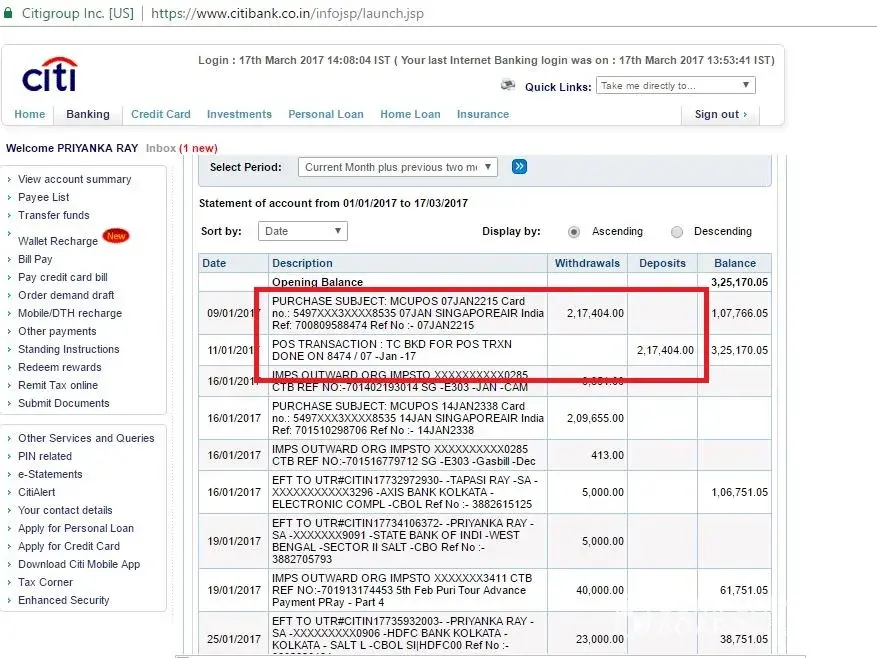Screen dimensions: 877x658
Task: Open View account summary link
Action: (74, 179)
